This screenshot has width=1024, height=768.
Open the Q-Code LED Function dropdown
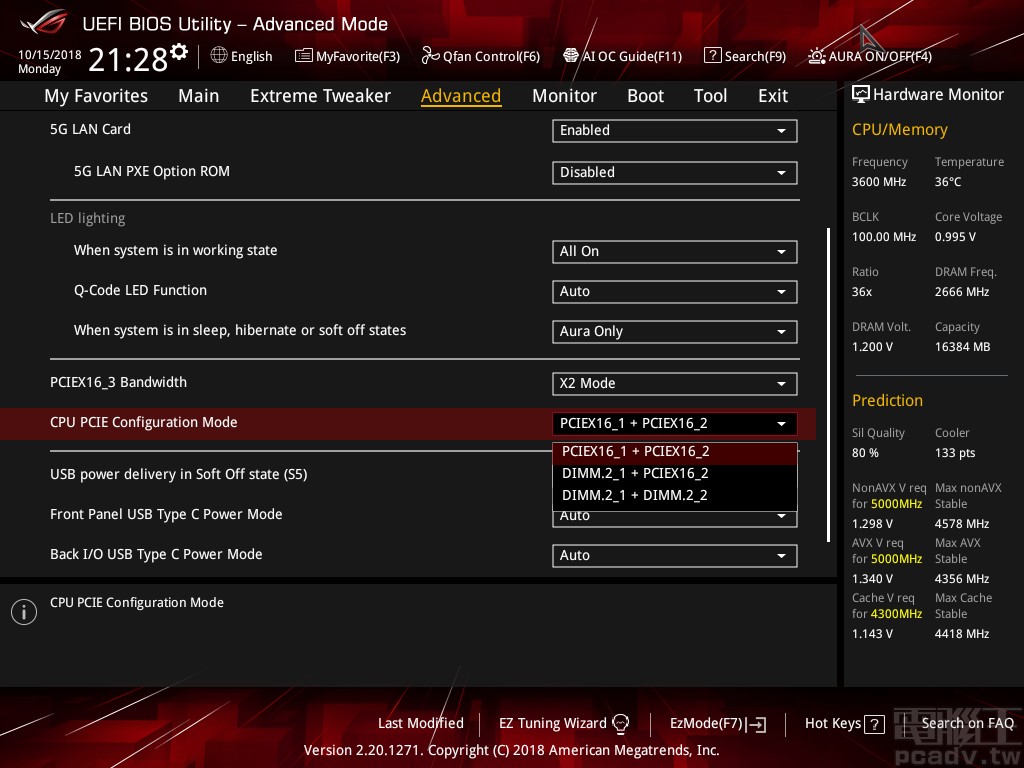point(674,291)
